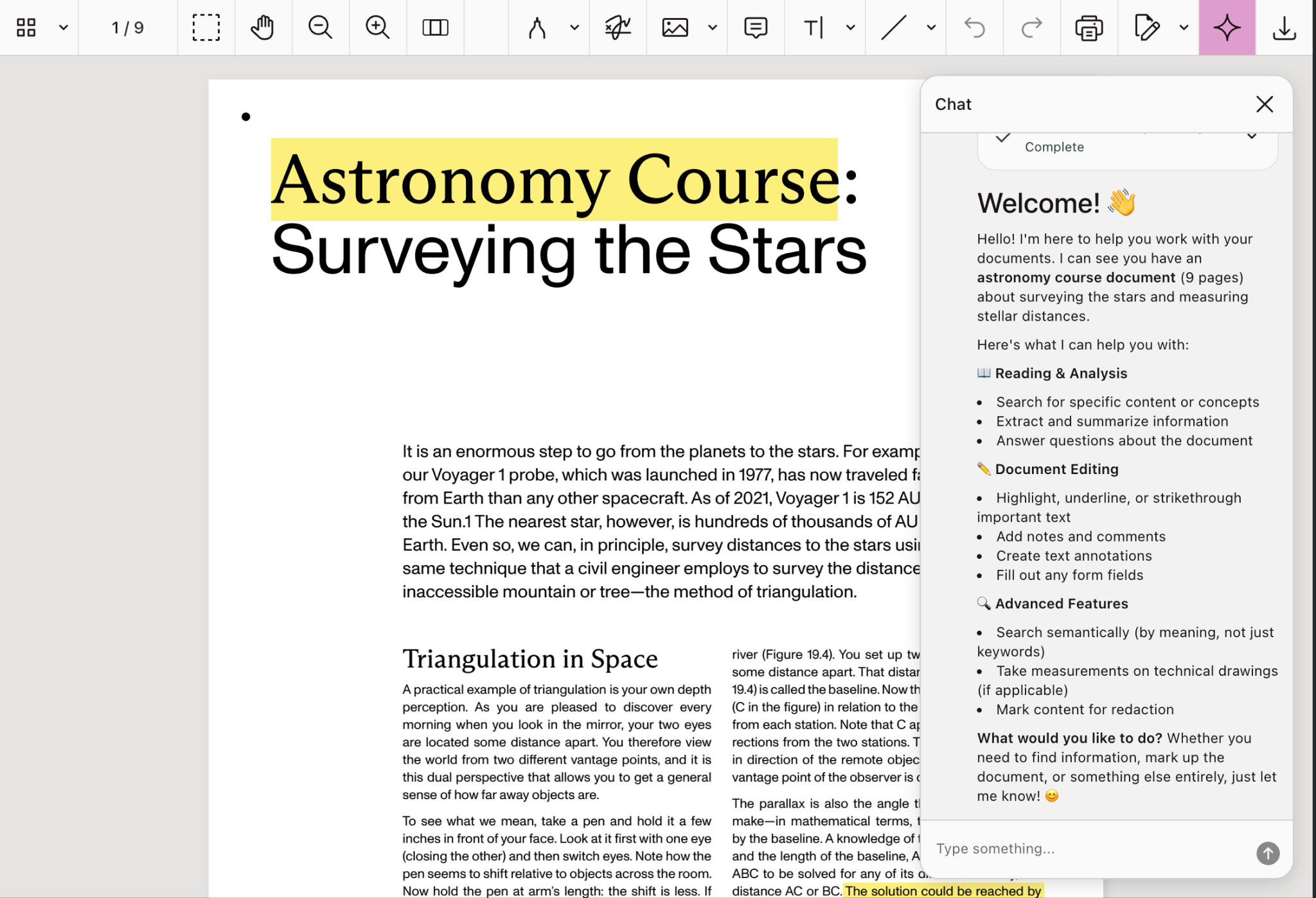Activate the pan hand tool

point(262,28)
